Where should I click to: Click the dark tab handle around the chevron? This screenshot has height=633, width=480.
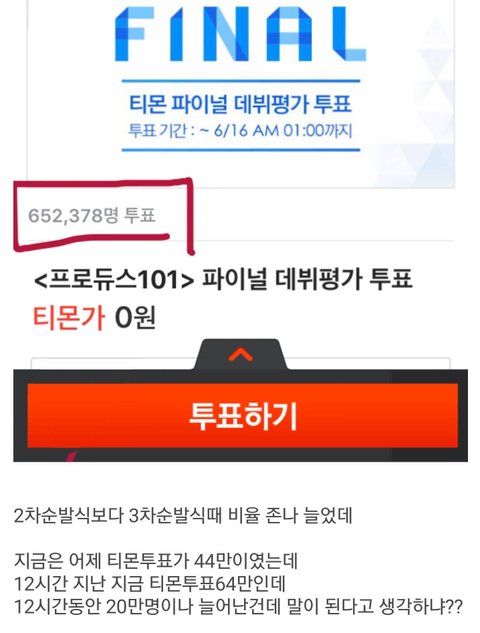point(241,354)
